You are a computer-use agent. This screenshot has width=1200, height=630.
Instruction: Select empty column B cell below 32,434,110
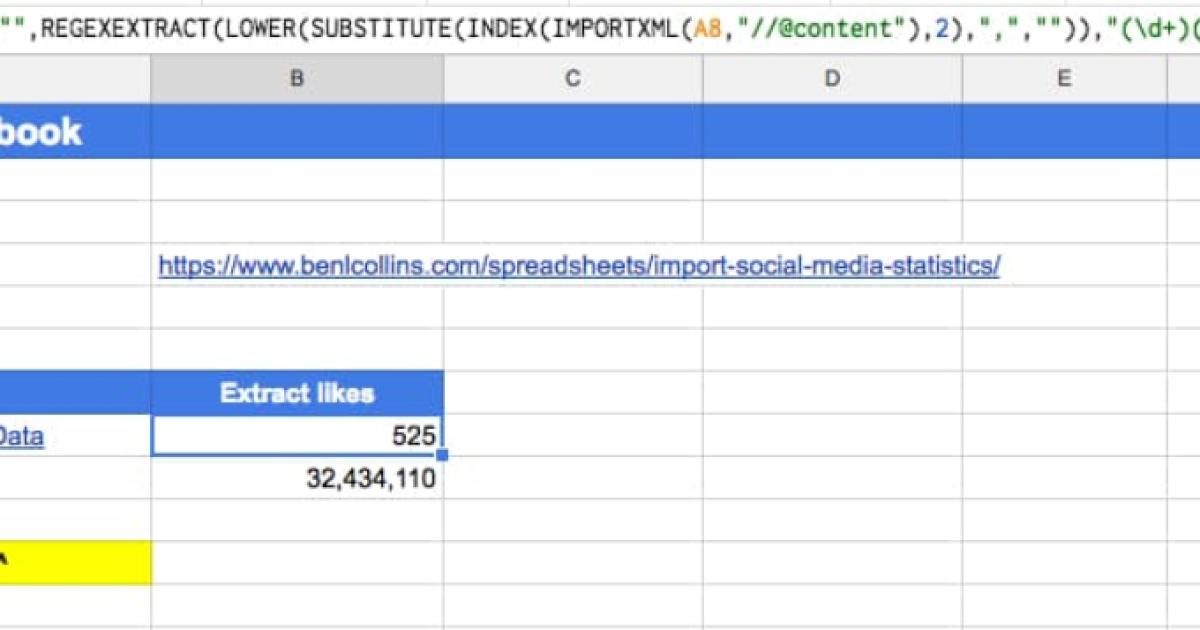(x=297, y=521)
